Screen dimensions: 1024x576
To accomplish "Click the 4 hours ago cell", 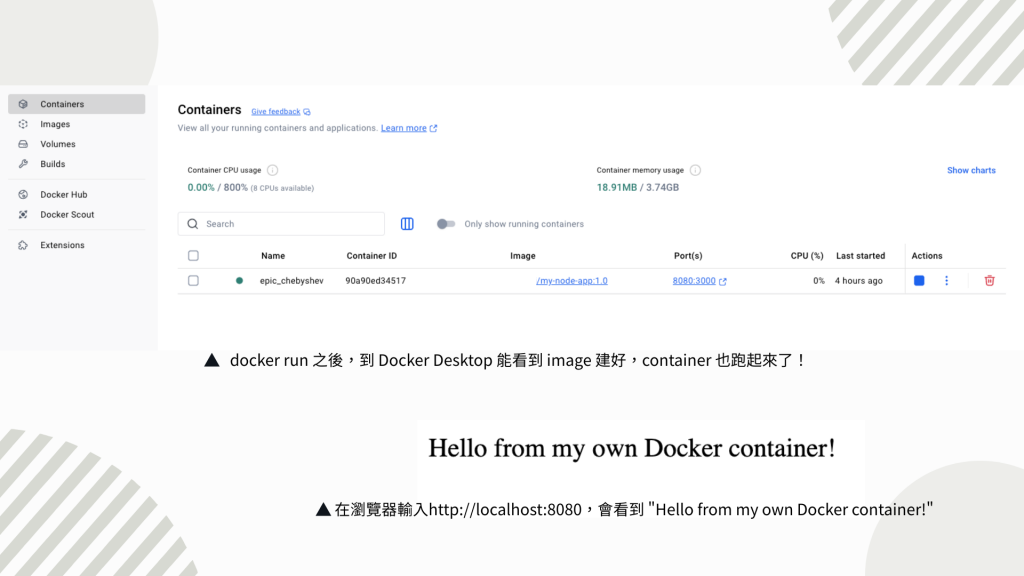I will (x=859, y=281).
